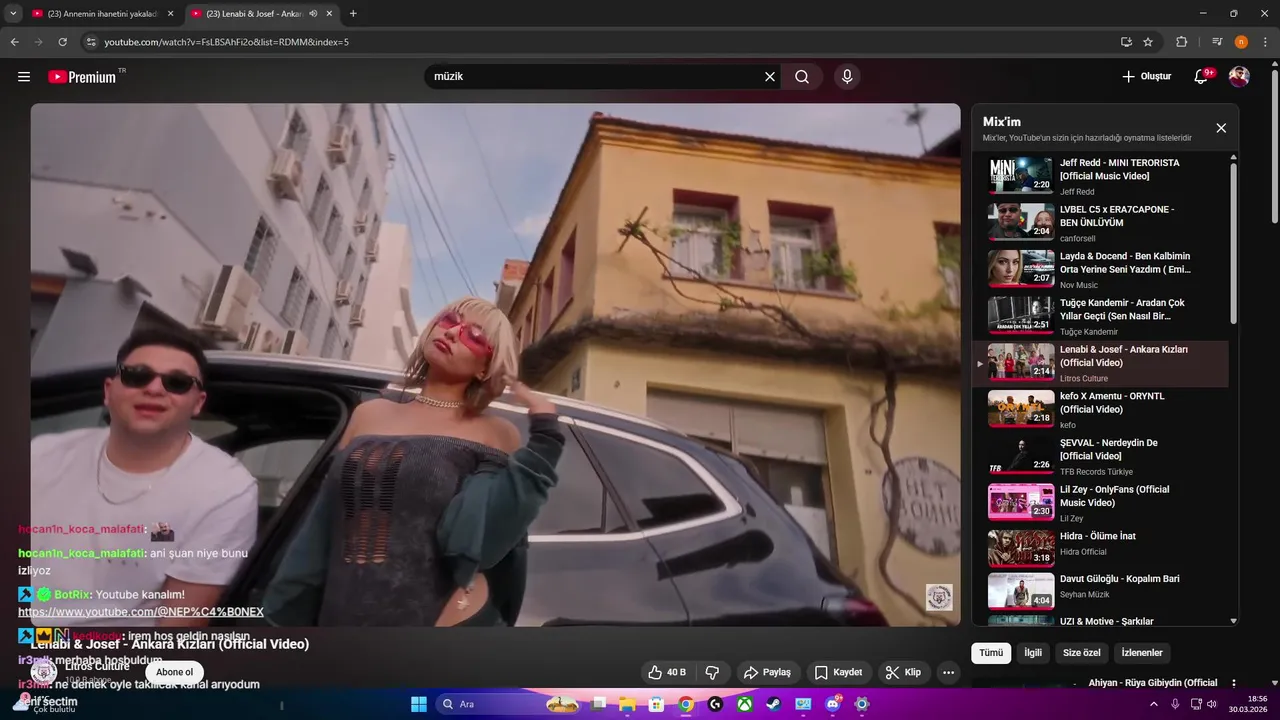Play Jeff Redd - MINI TERORISTA
1280x720 pixels.
click(x=1100, y=175)
